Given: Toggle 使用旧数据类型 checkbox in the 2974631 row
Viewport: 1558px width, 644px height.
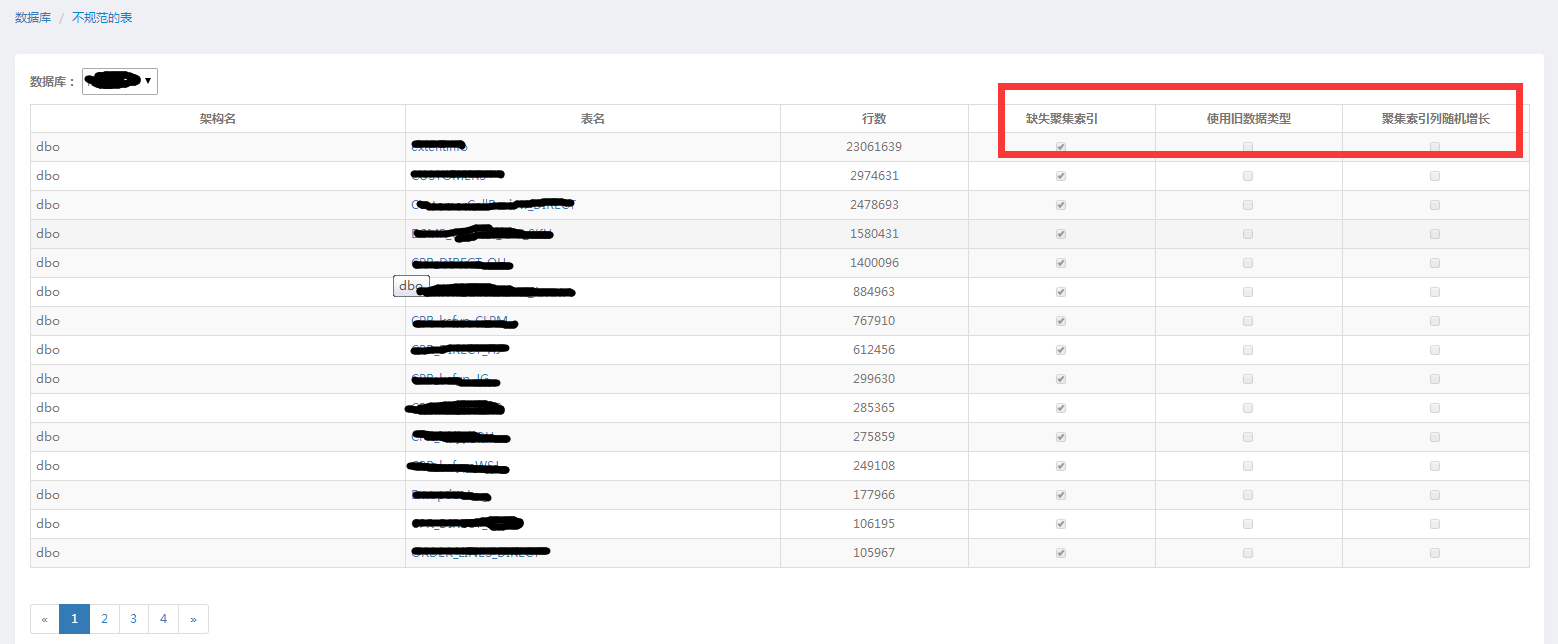Looking at the screenshot, I should [1248, 176].
